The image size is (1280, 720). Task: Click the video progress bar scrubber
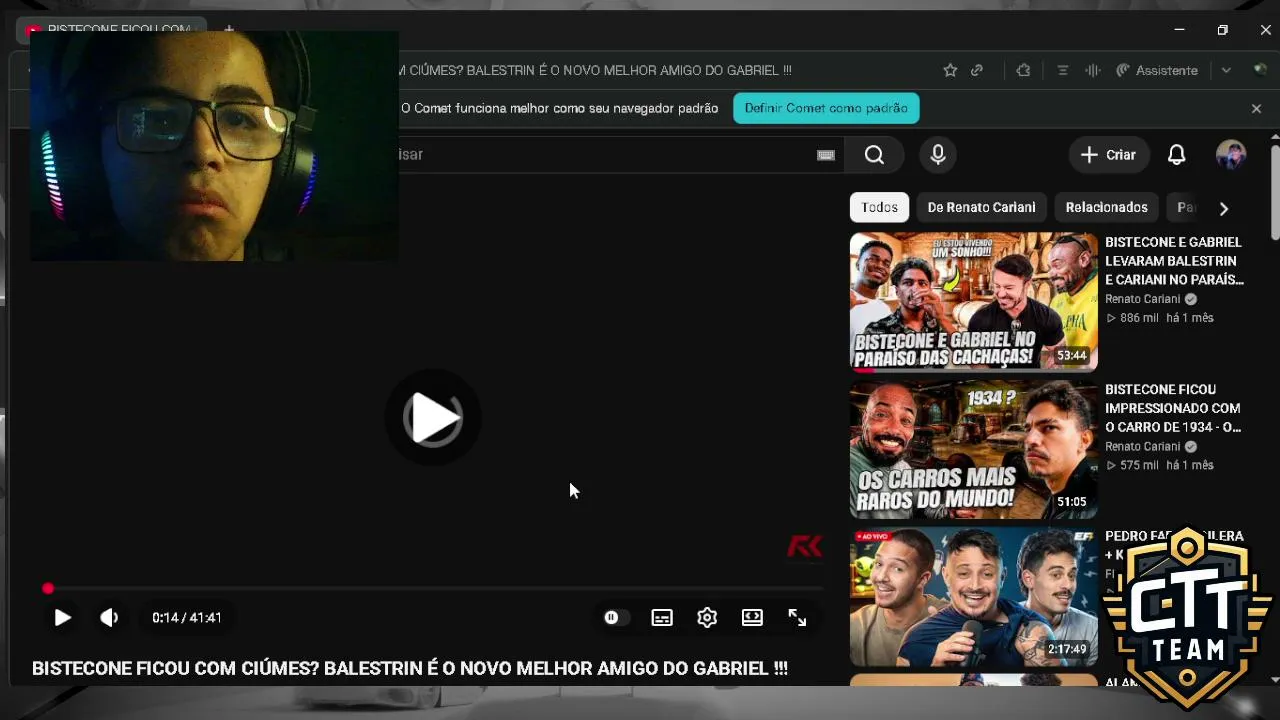(x=48, y=589)
